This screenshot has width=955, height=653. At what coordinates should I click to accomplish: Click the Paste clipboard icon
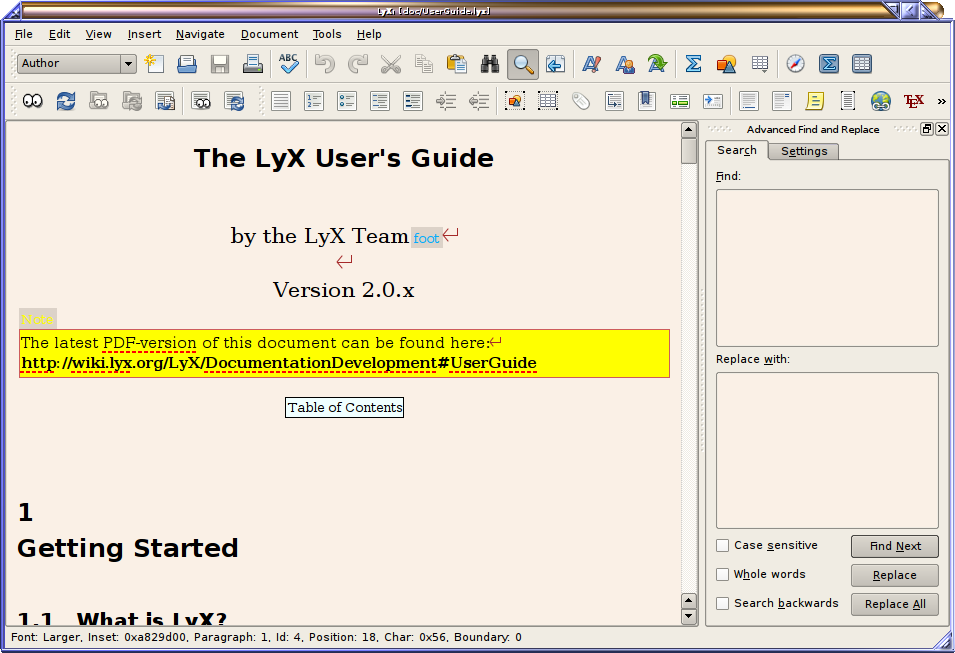(x=456, y=64)
